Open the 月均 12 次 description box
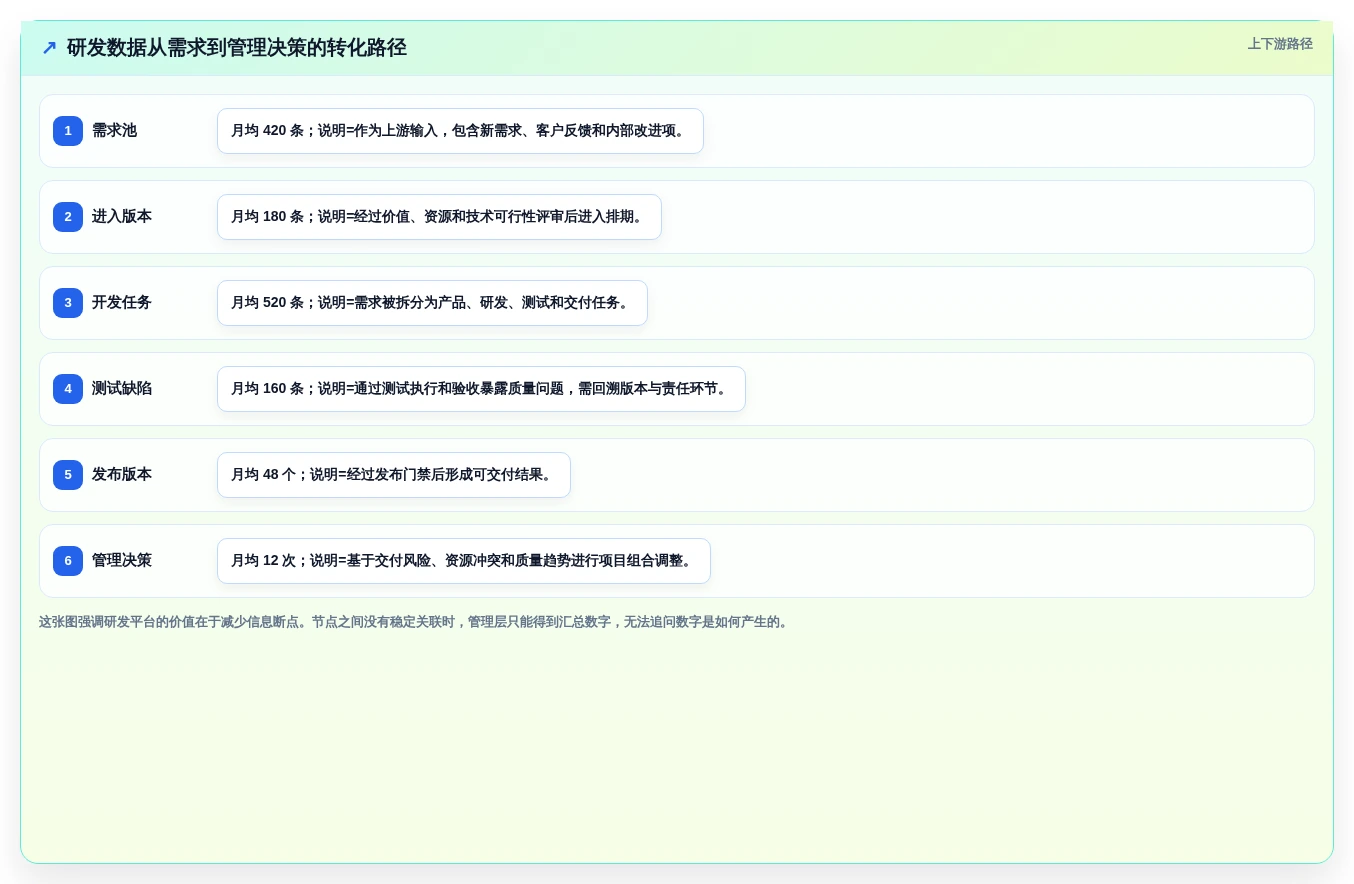1354x884 pixels. pyautogui.click(x=464, y=561)
